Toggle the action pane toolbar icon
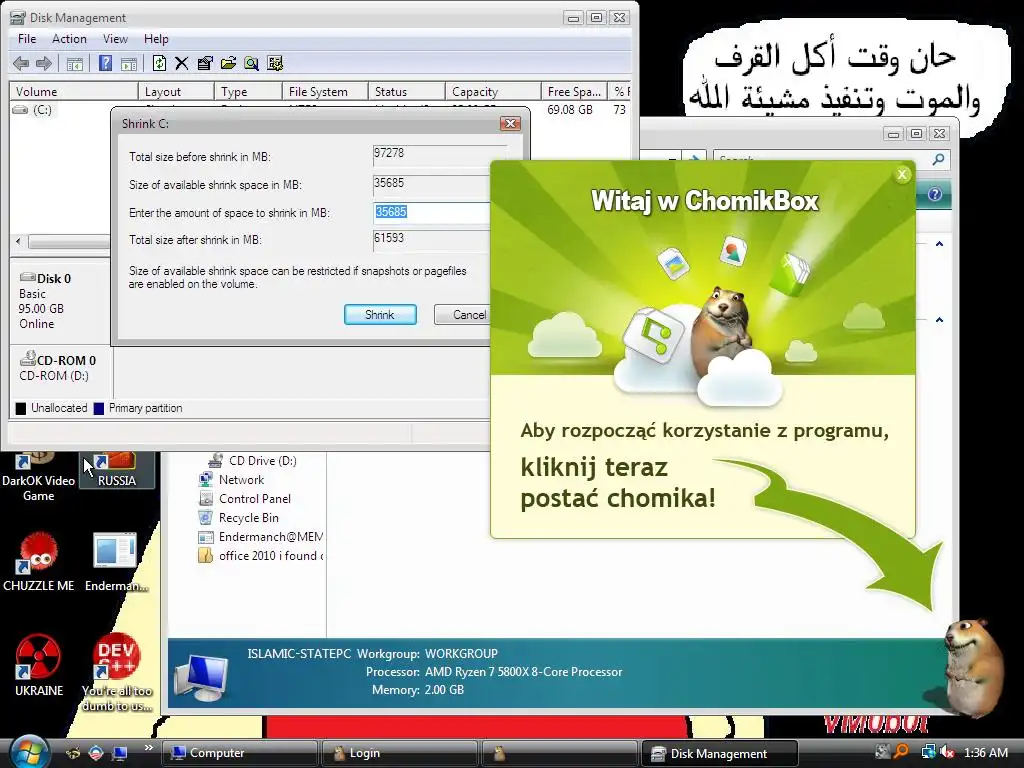Image resolution: width=1024 pixels, height=768 pixels. [129, 63]
